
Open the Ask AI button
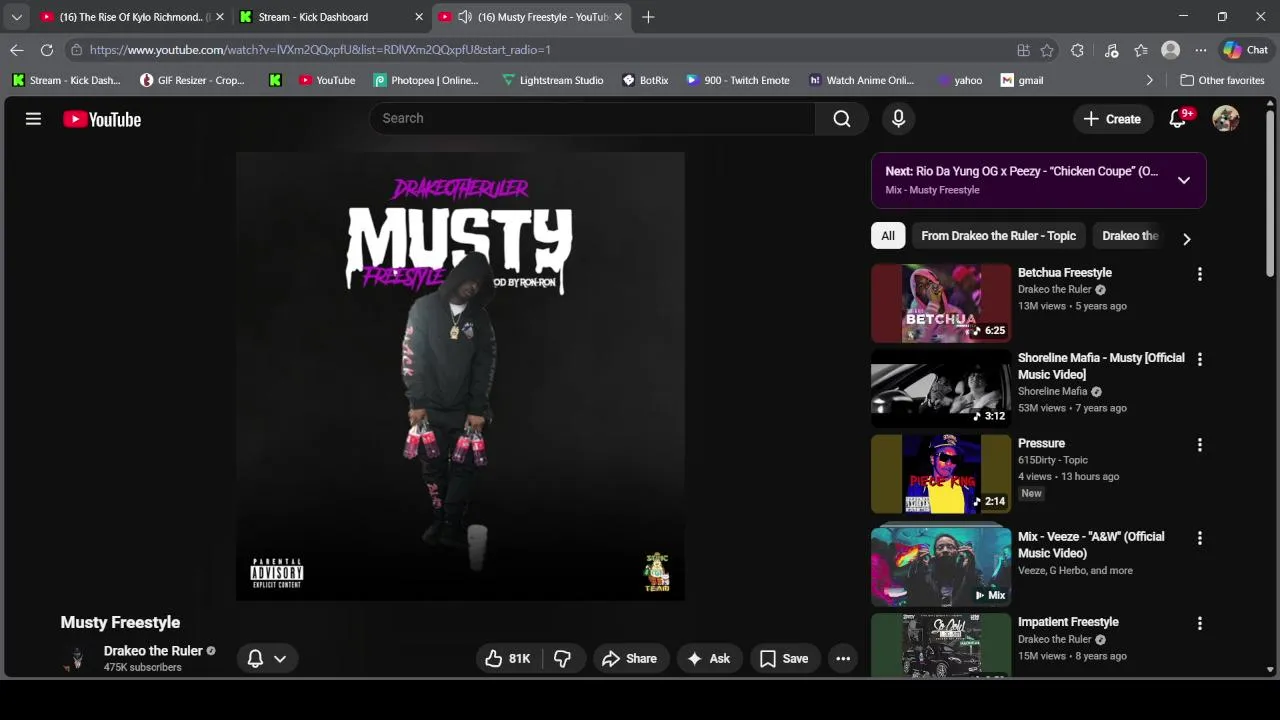pyautogui.click(x=709, y=658)
